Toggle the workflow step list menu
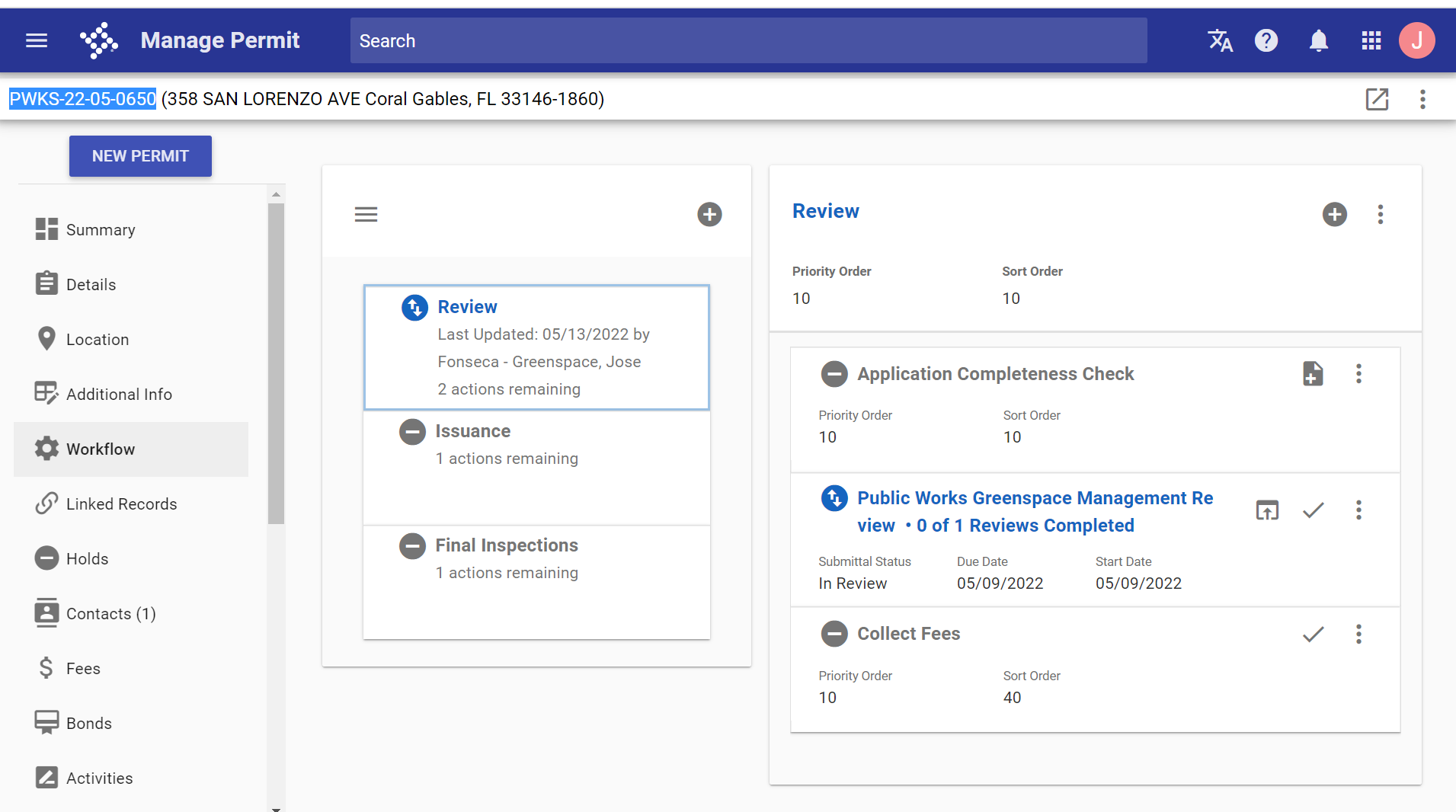The width and height of the screenshot is (1456, 812). (366, 215)
